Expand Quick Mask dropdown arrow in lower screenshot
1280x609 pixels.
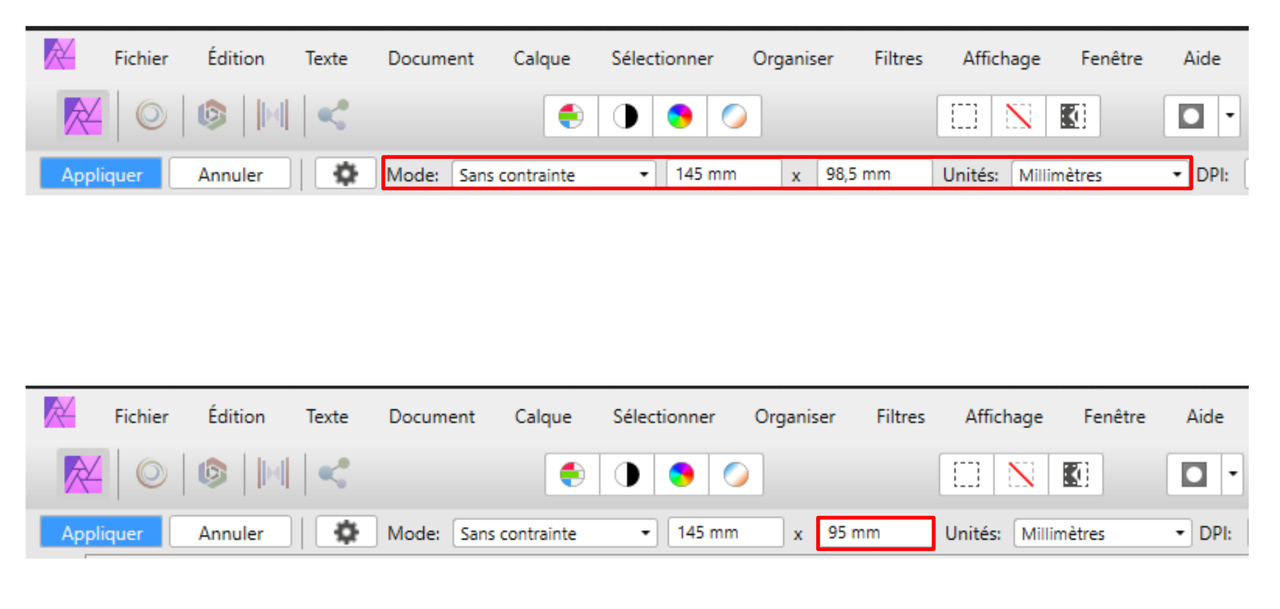pos(1233,475)
